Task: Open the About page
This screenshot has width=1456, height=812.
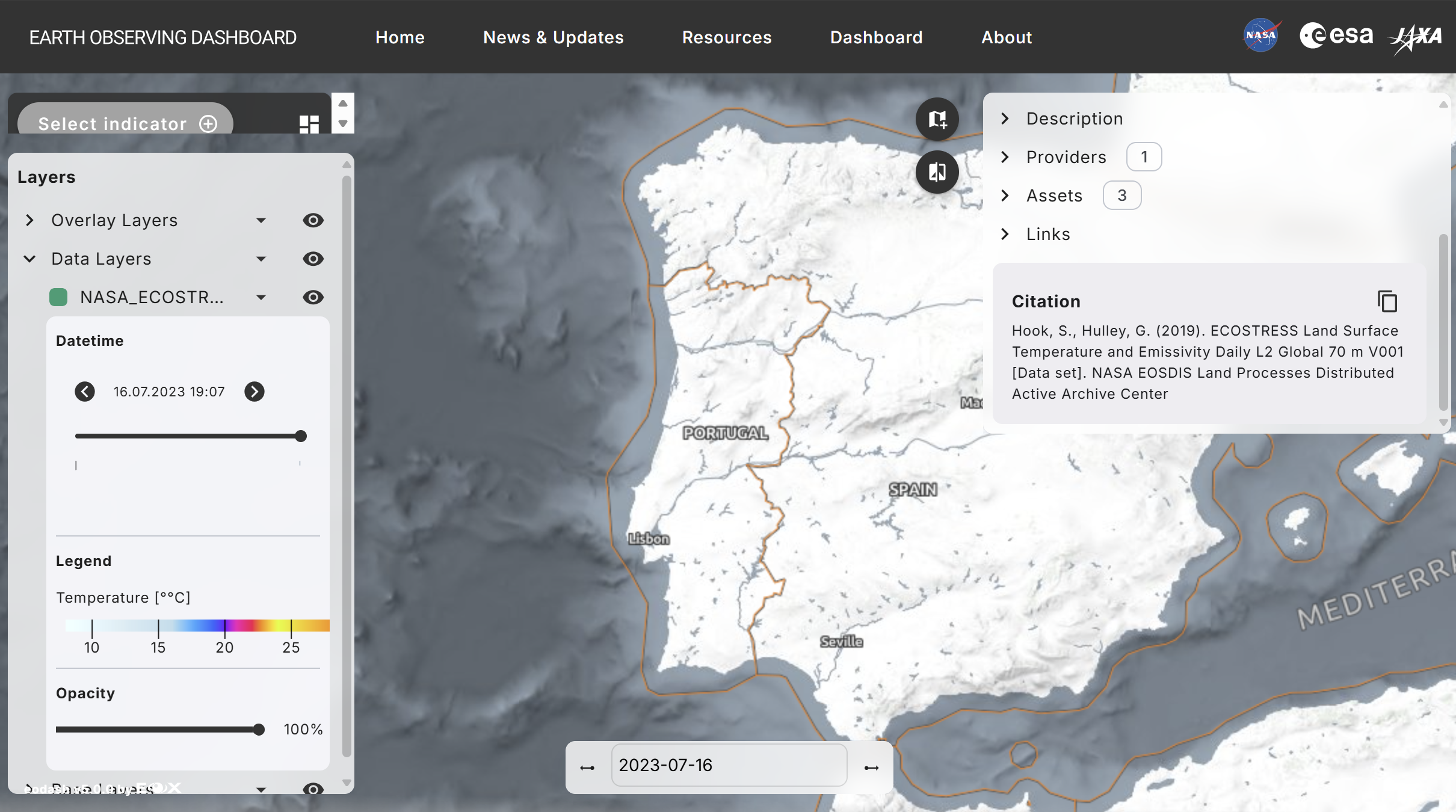Action: (x=1007, y=37)
